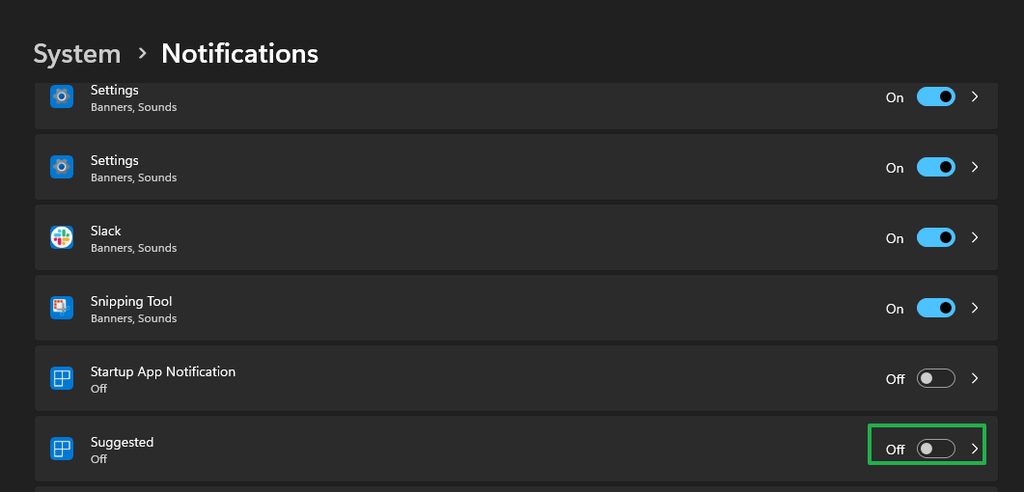1024x492 pixels.
Task: Click the second Settings row's gear icon
Action: (62, 167)
